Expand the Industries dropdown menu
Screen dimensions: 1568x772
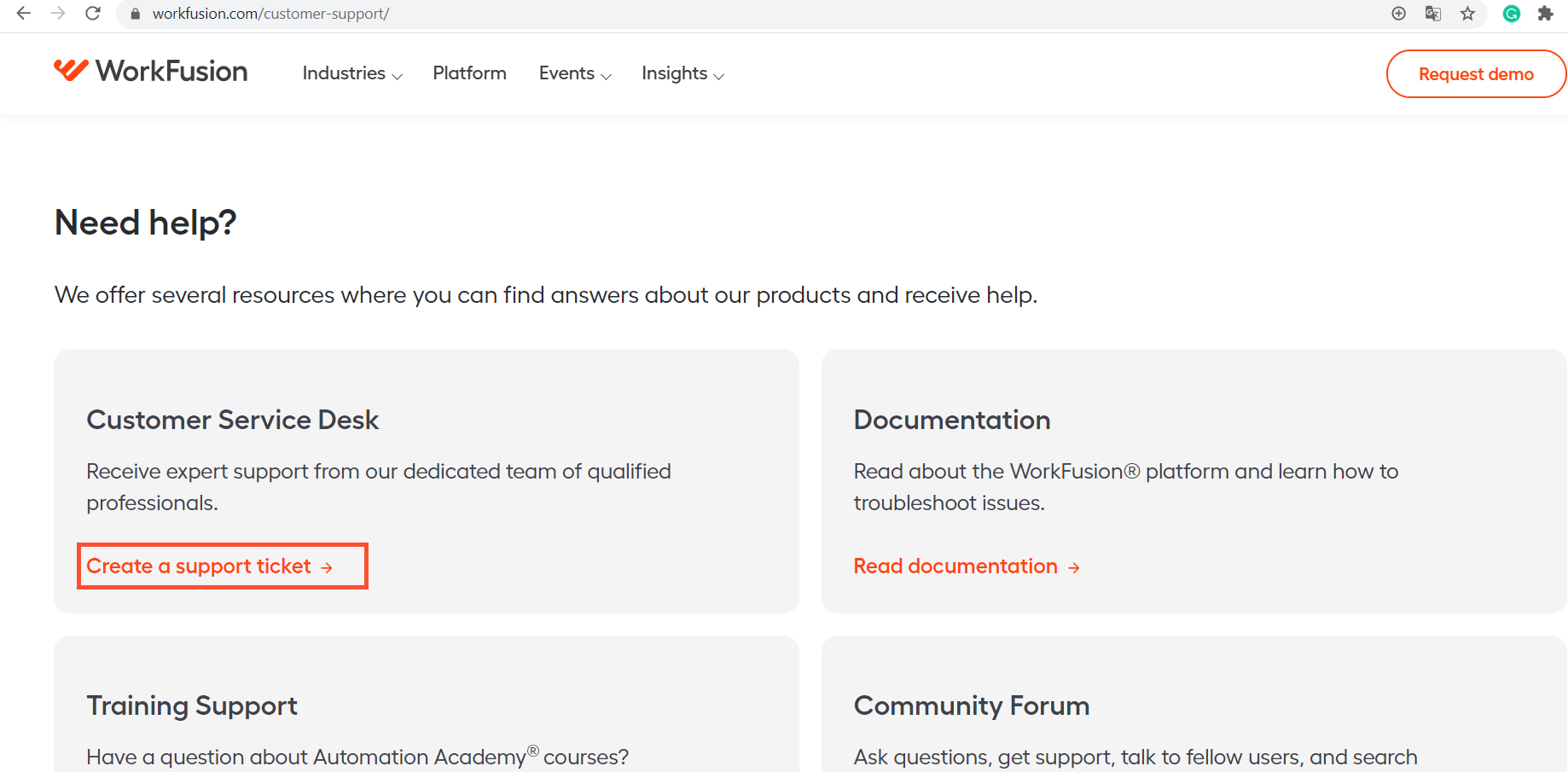tap(352, 73)
